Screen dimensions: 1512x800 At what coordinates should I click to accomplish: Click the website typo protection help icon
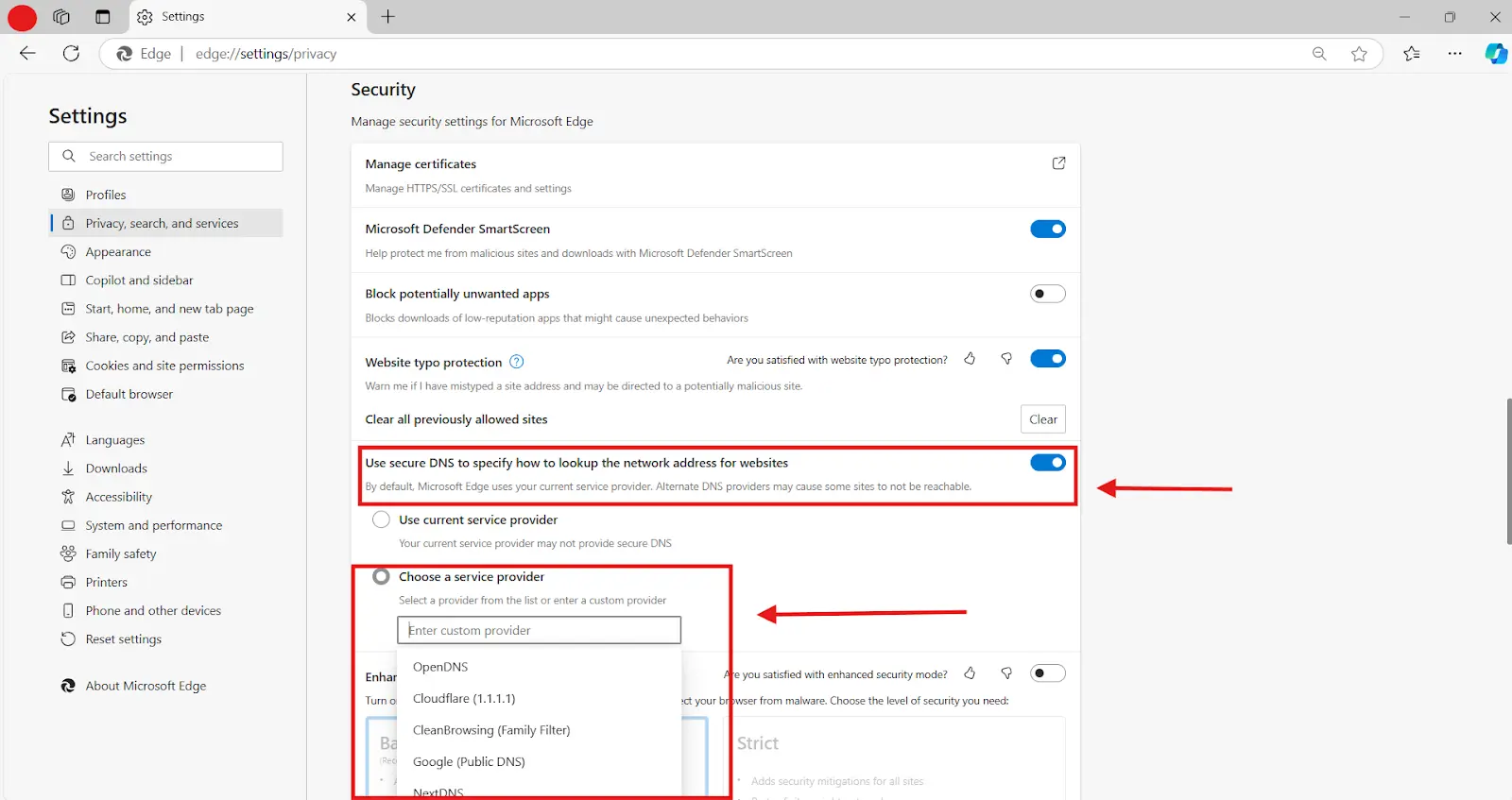click(517, 362)
